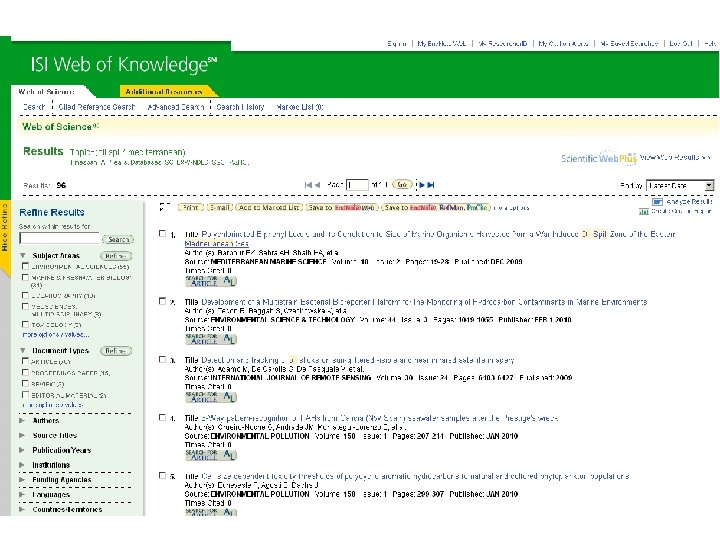
Task: Collapse Document Types section
Action: coord(22,350)
